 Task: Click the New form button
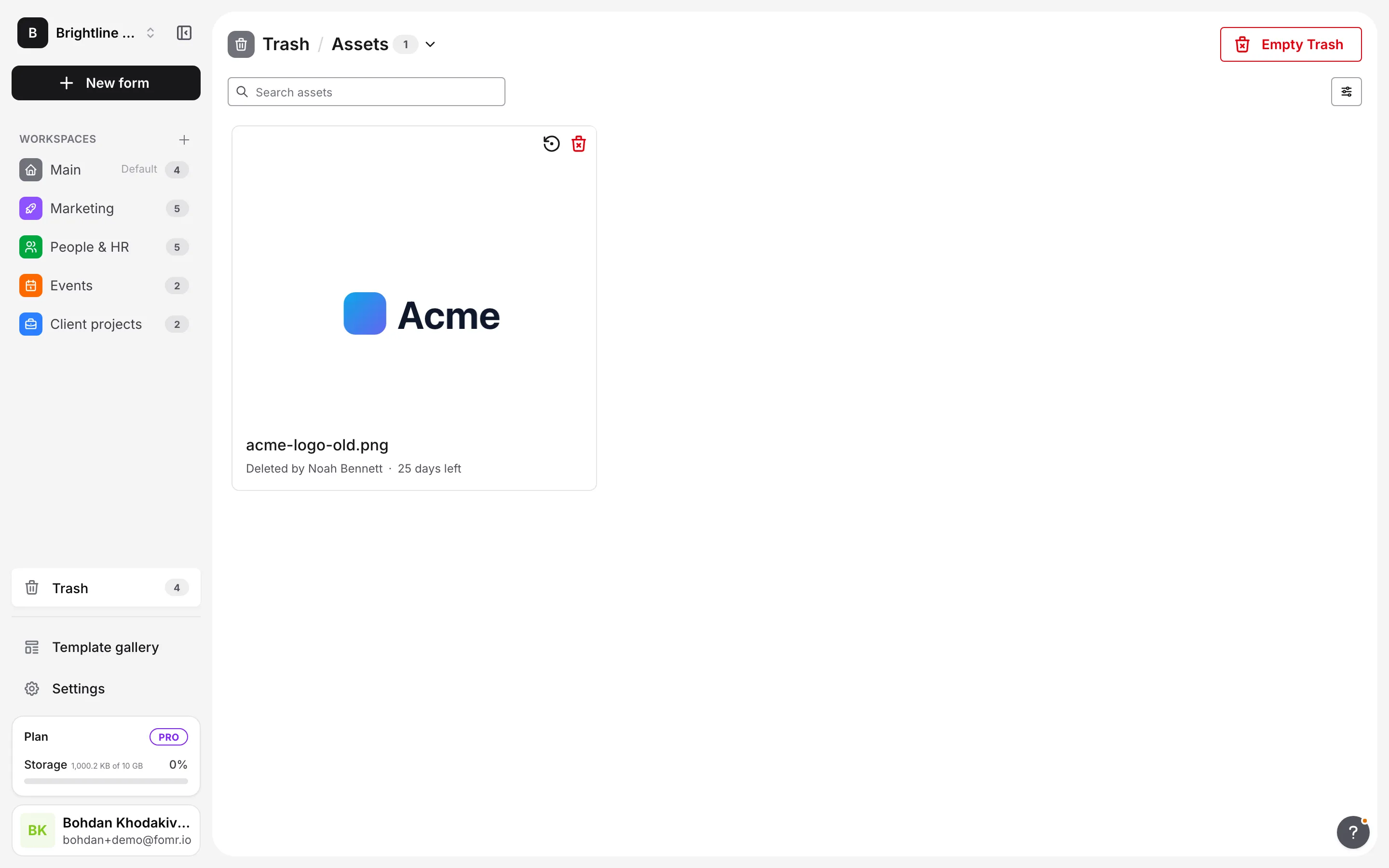tap(106, 82)
